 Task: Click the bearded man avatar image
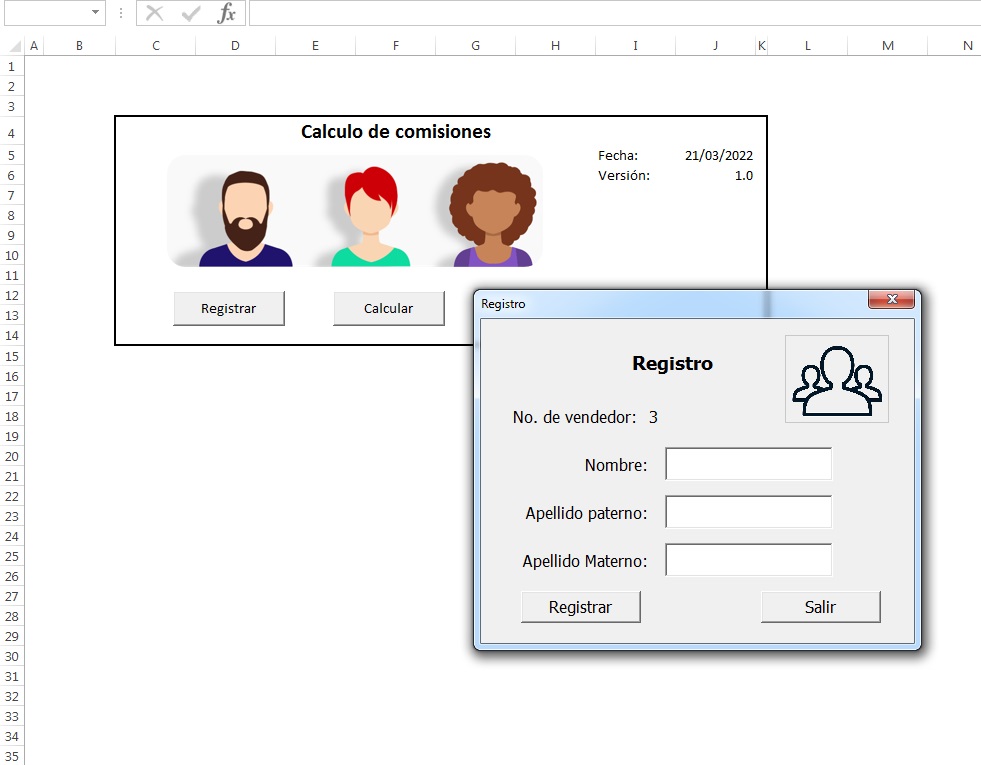coord(246,218)
